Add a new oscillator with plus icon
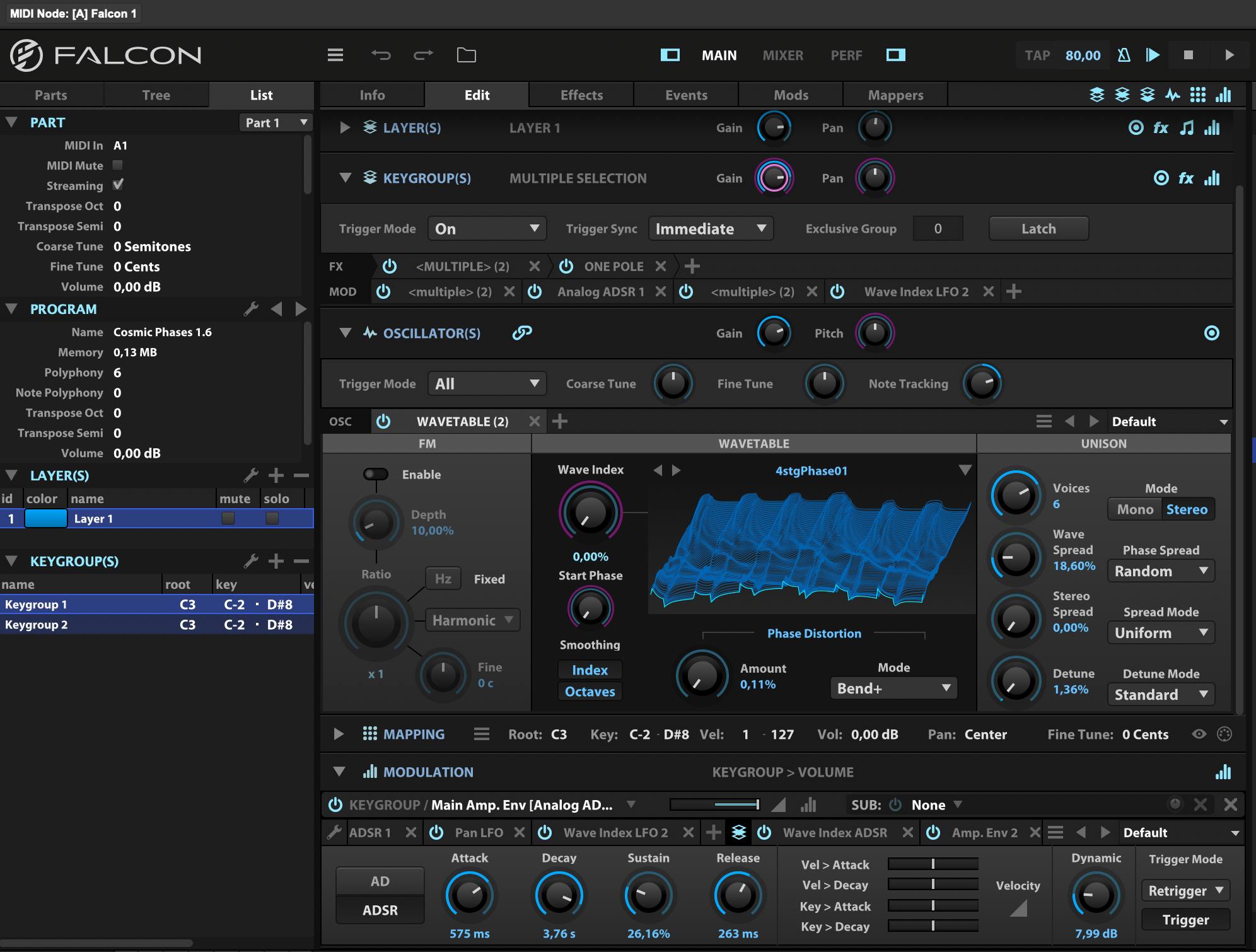This screenshot has width=1256, height=952. (x=560, y=421)
